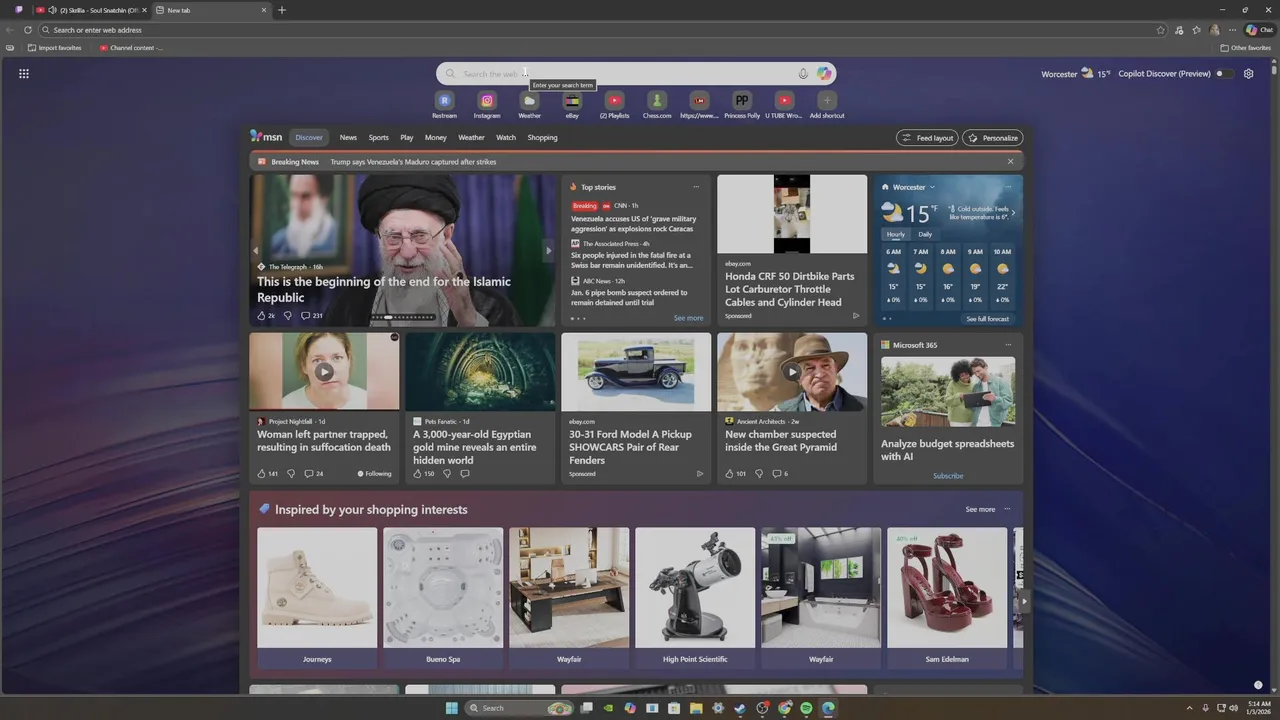Click See more for shopping interests
This screenshot has width=1280, height=720.
[x=980, y=509]
